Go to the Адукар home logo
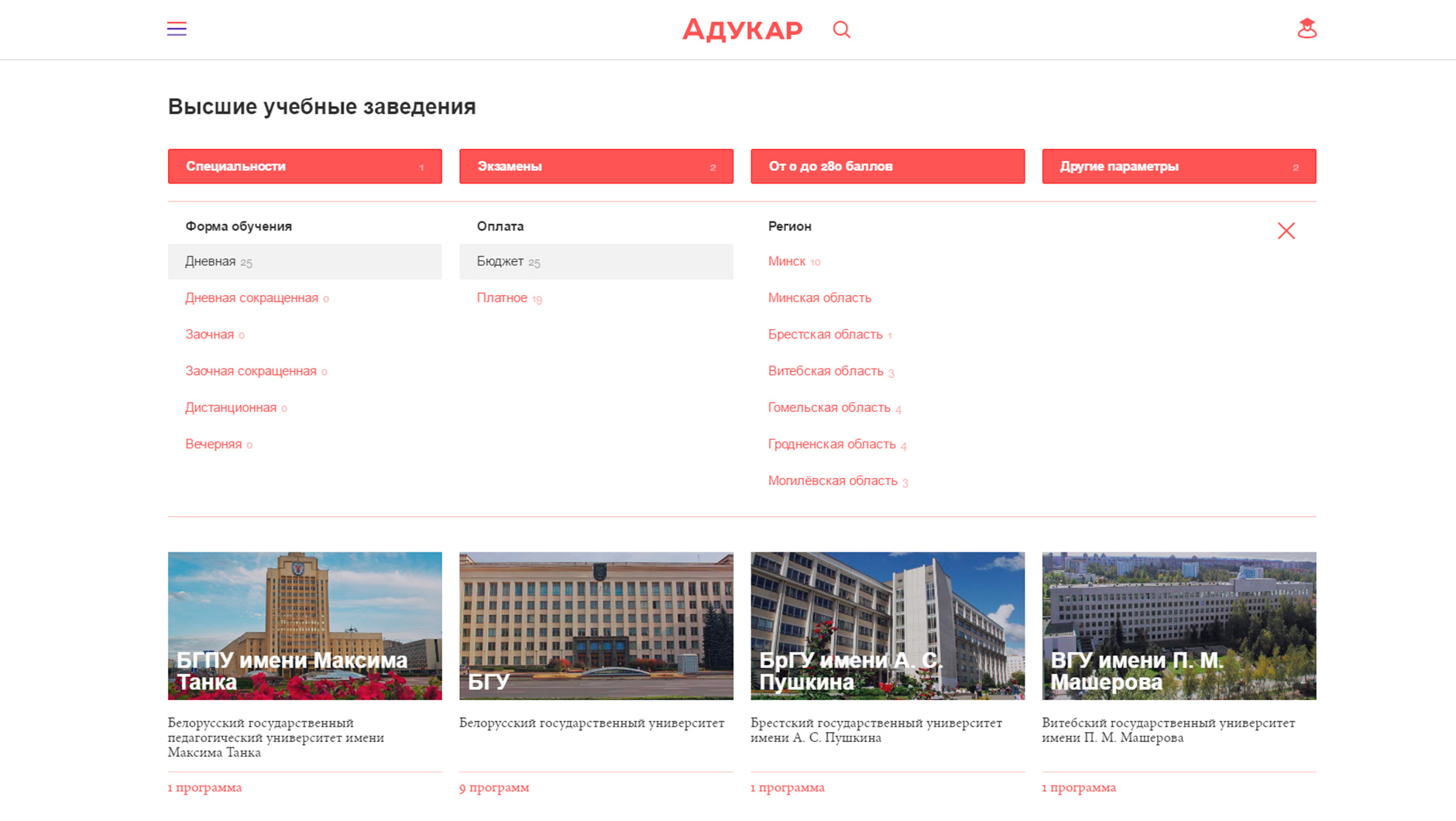The width and height of the screenshot is (1456, 821). [742, 29]
